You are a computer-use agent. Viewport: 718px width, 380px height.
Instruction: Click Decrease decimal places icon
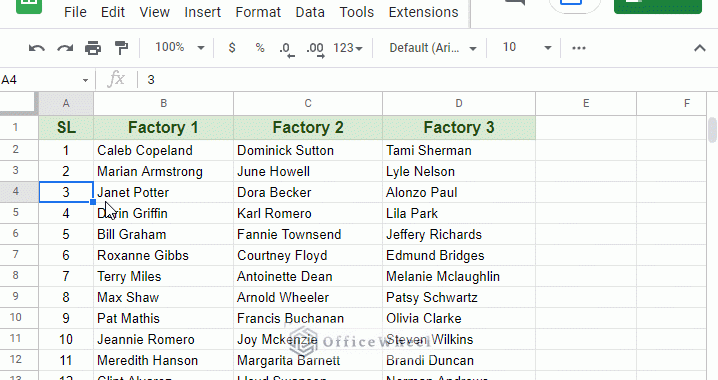(x=287, y=49)
